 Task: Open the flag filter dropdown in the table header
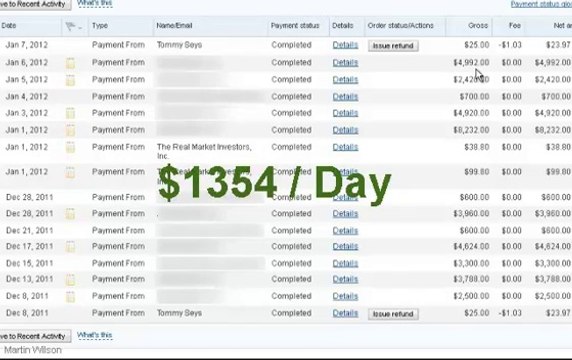point(73,26)
